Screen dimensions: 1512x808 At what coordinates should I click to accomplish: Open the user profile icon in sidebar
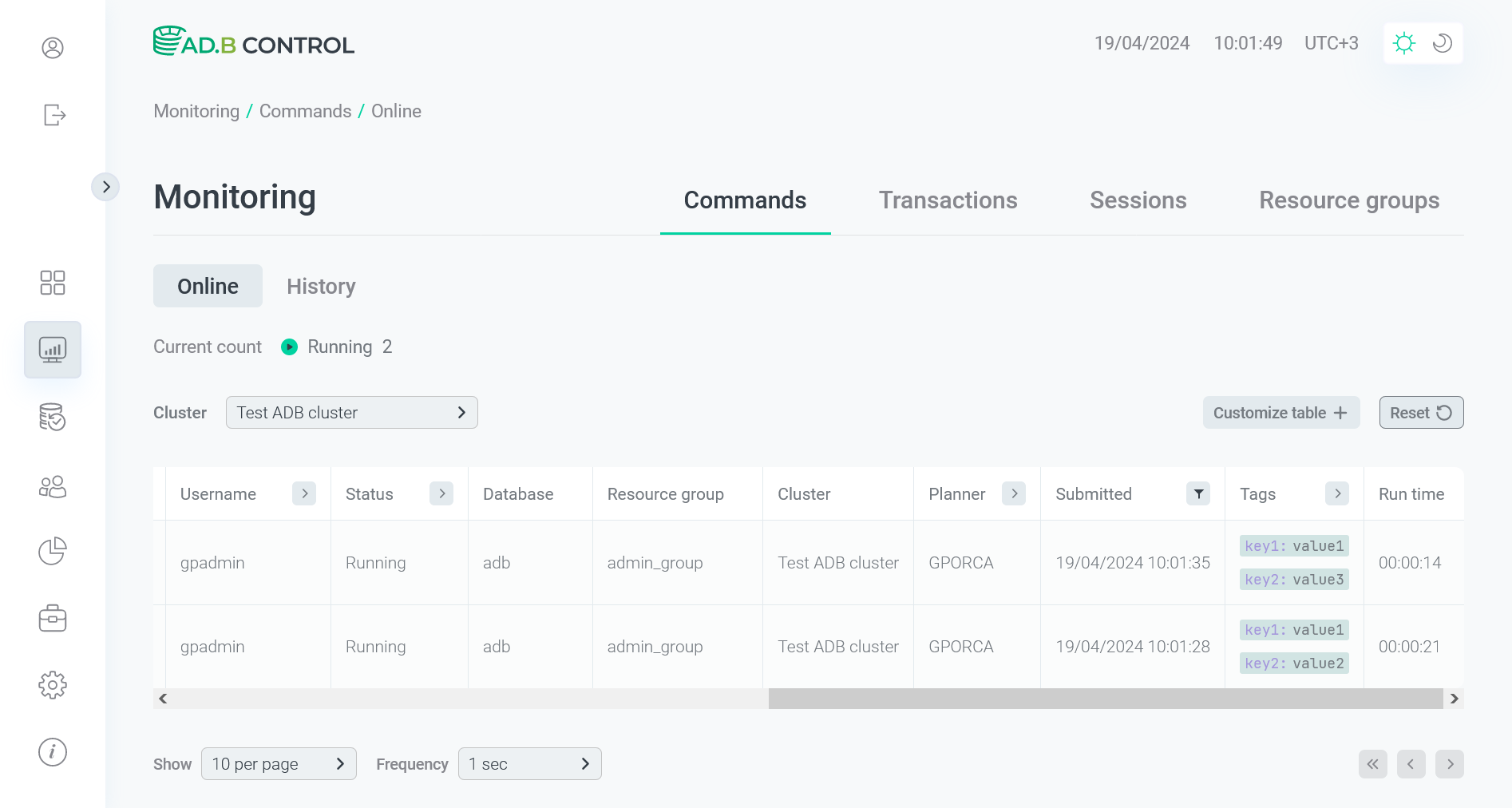(x=53, y=48)
